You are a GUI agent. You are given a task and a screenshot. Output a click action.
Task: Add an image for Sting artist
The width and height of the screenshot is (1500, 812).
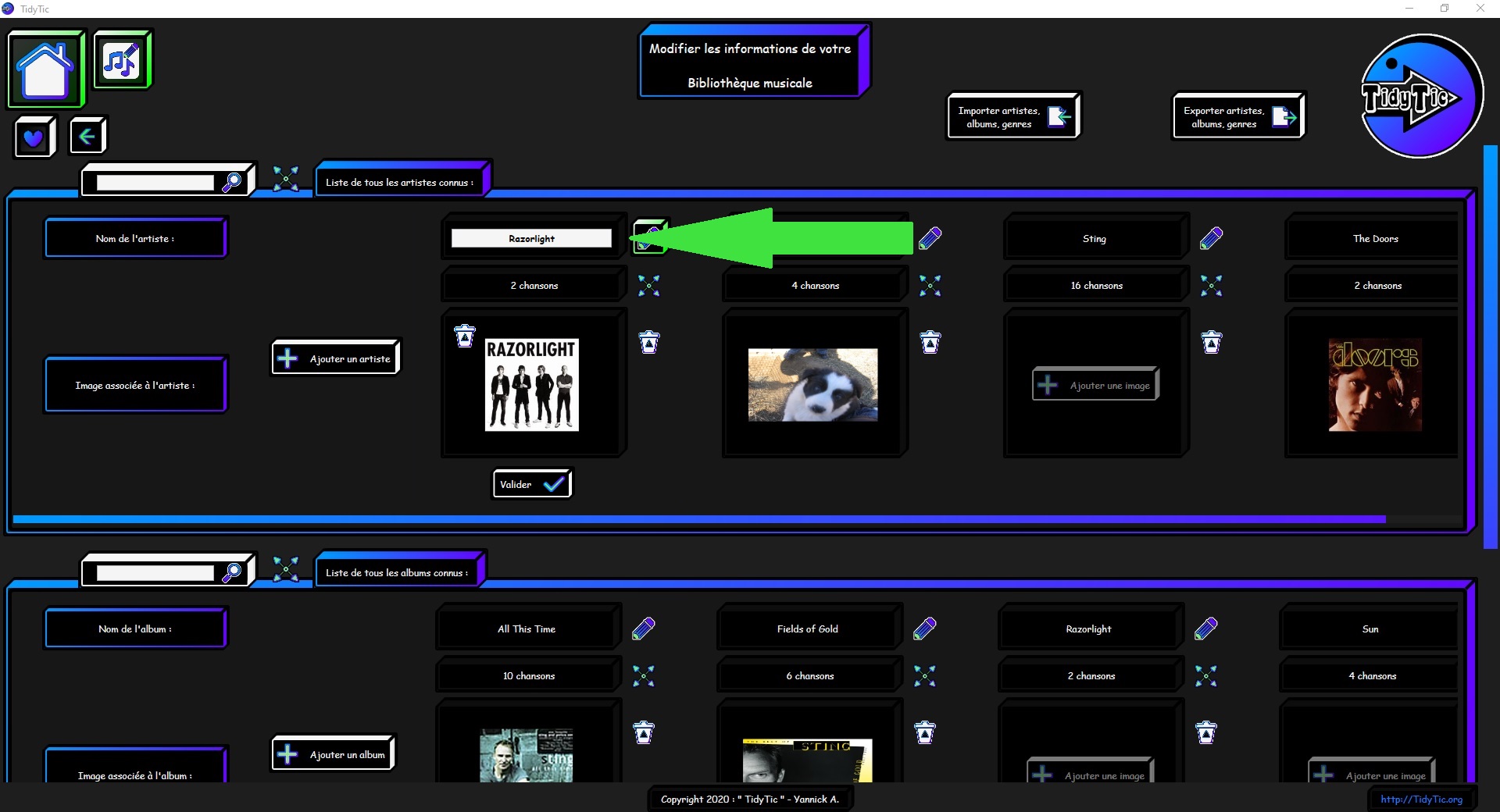1095,385
